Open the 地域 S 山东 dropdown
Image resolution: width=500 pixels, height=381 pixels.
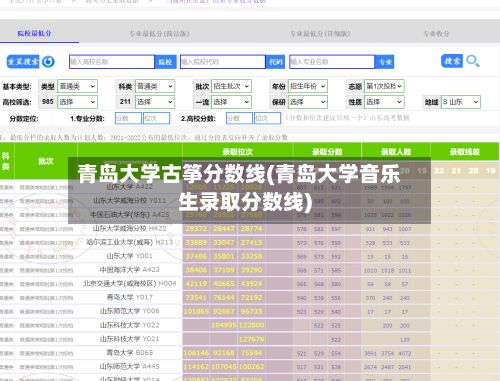click(x=461, y=102)
